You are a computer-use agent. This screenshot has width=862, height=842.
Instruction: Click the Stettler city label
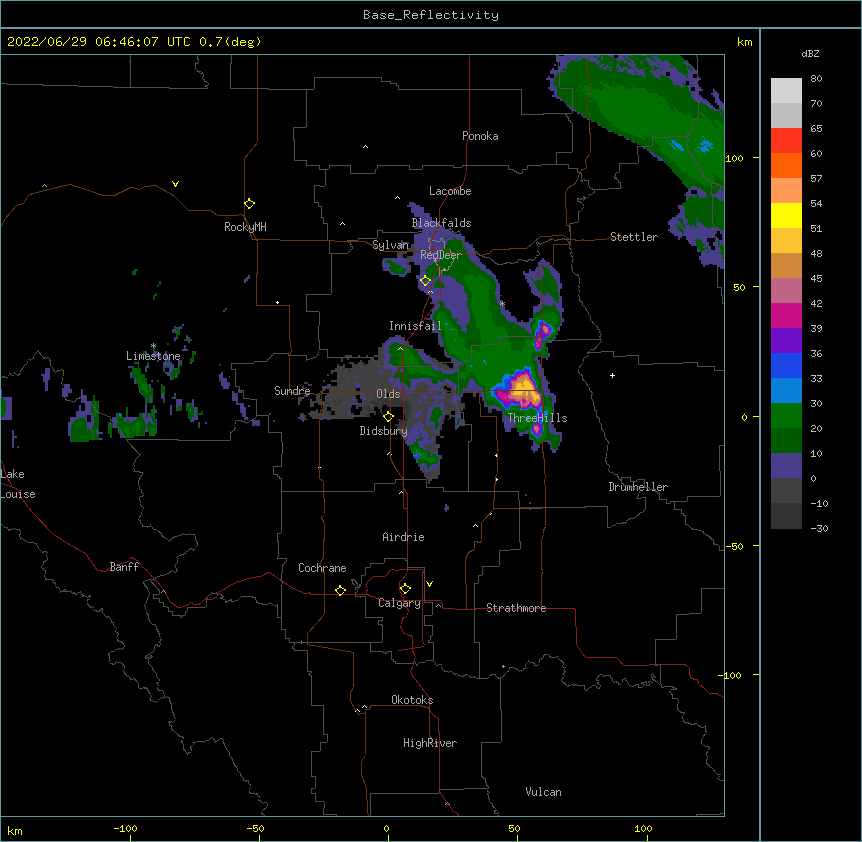pyautogui.click(x=634, y=237)
